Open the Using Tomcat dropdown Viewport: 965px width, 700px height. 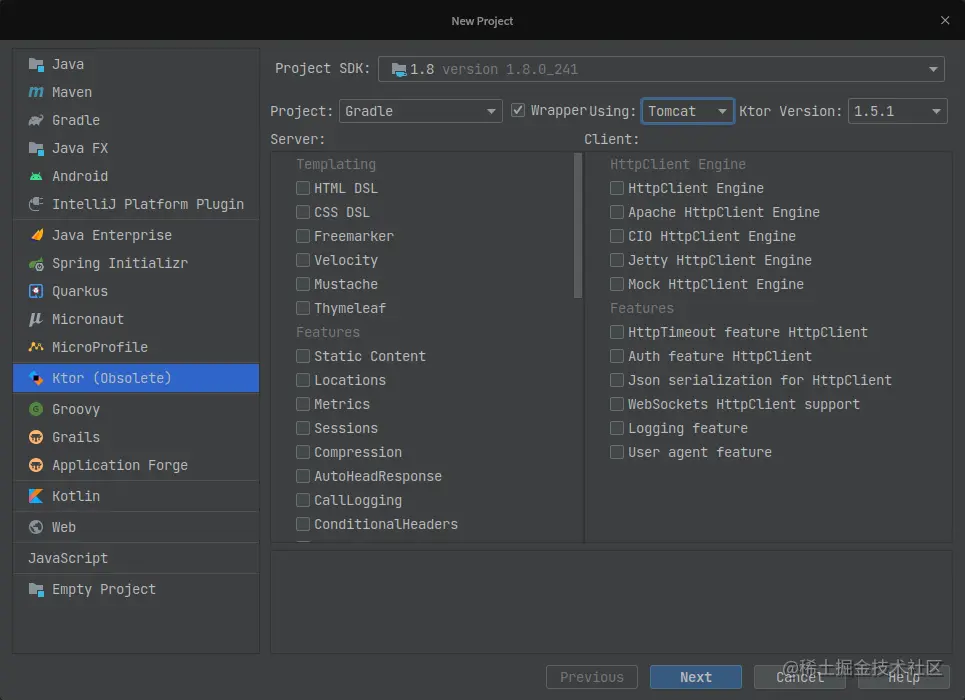pos(687,111)
